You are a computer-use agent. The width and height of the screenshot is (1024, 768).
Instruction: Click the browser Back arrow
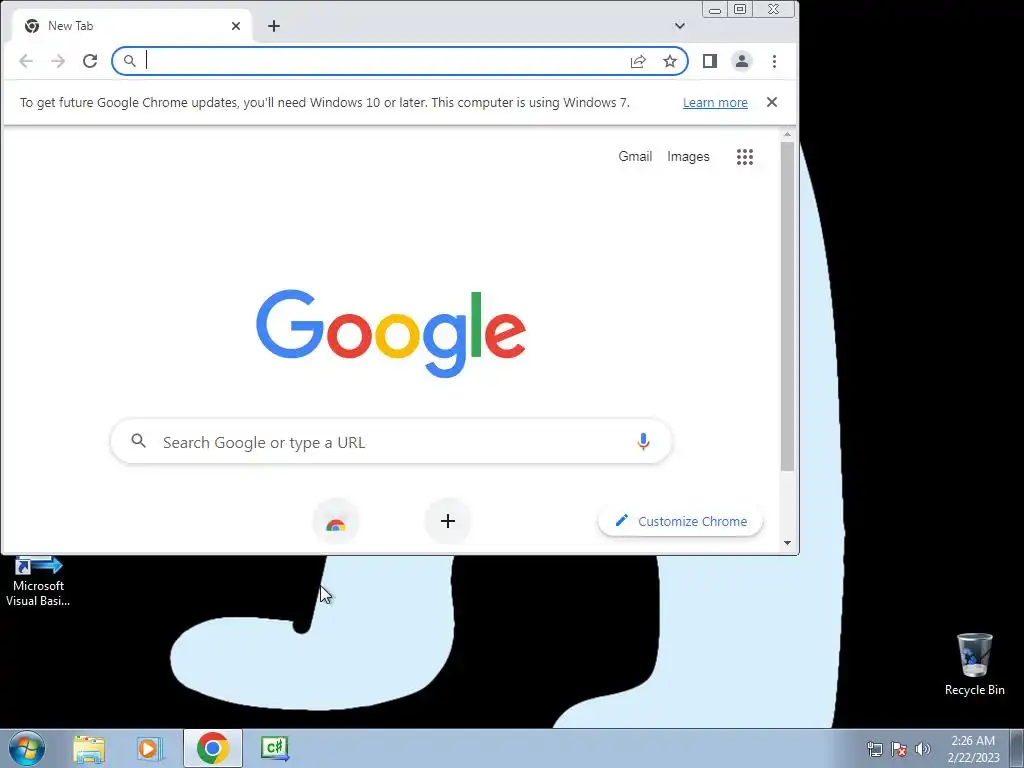[26, 61]
